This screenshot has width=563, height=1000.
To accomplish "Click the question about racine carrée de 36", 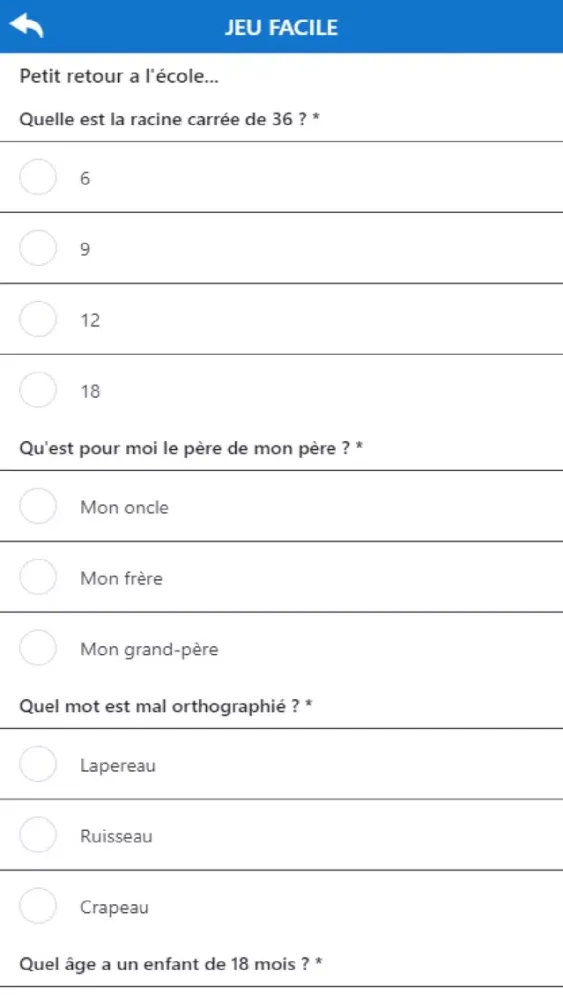I will (x=169, y=119).
